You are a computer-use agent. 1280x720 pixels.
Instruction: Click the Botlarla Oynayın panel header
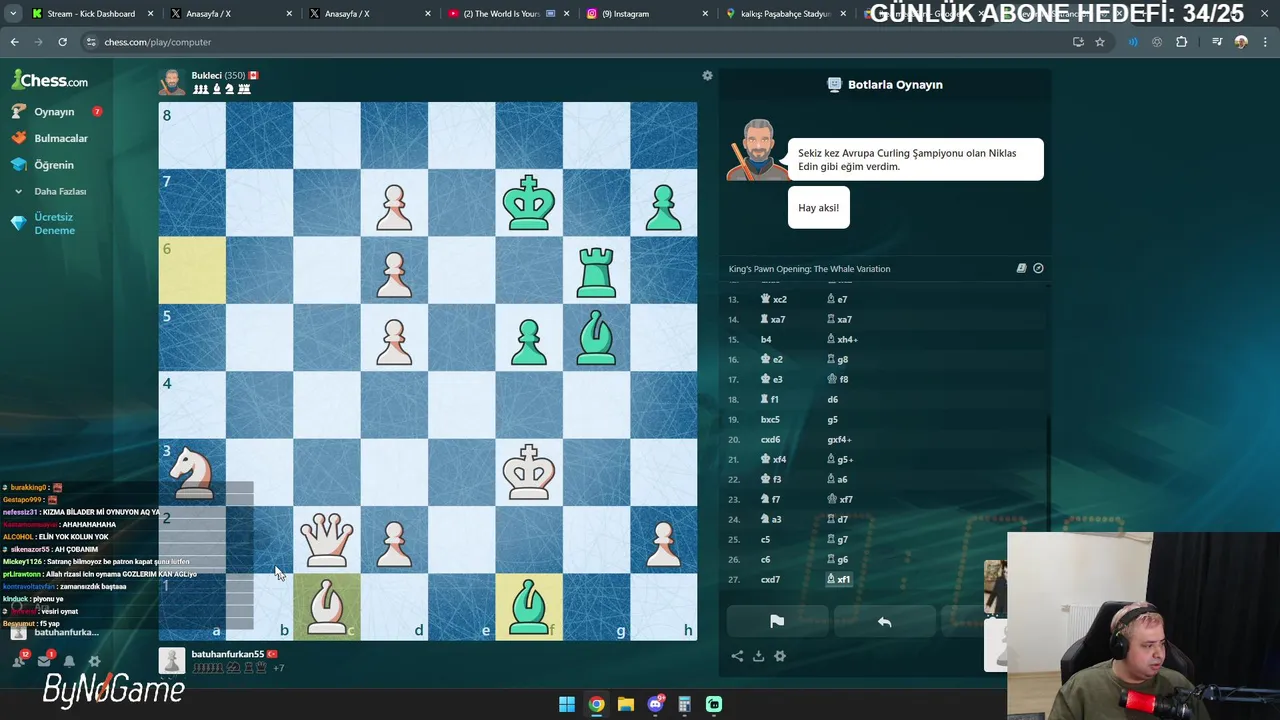tap(885, 84)
